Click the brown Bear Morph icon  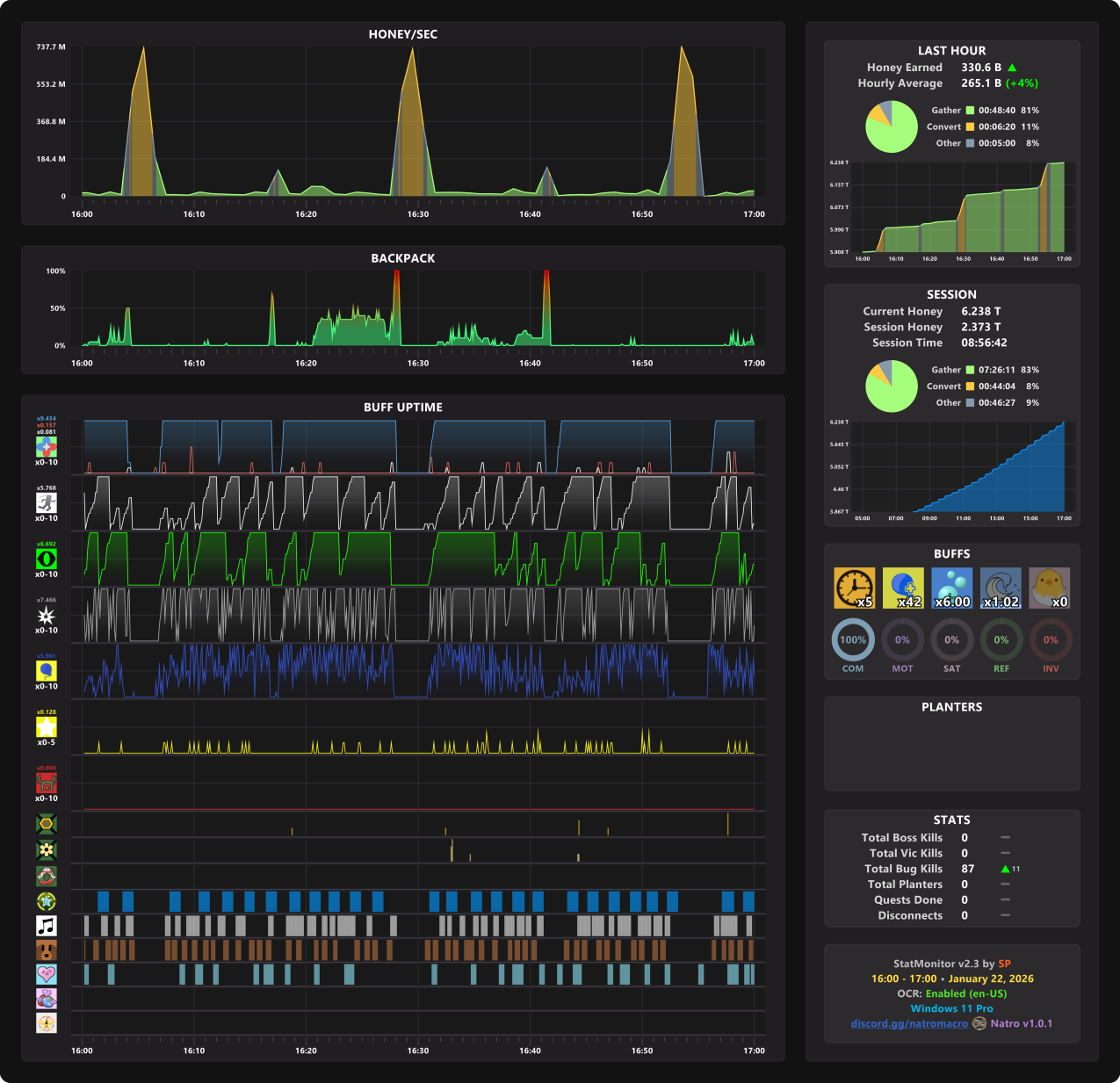point(47,950)
